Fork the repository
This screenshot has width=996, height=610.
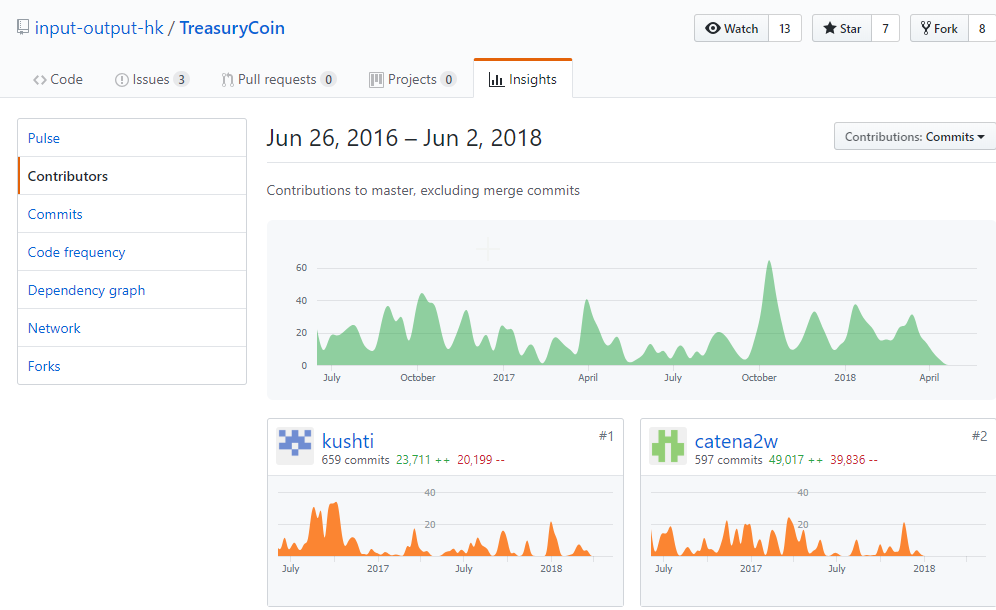coord(939,29)
